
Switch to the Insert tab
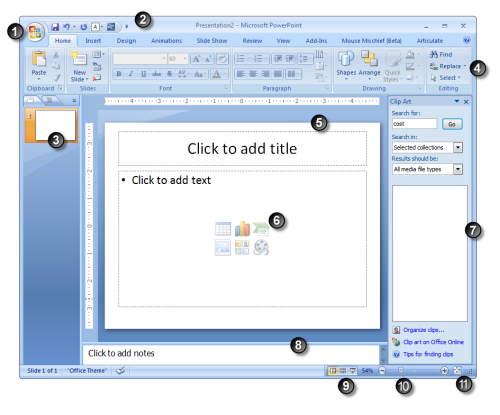pyautogui.click(x=93, y=41)
